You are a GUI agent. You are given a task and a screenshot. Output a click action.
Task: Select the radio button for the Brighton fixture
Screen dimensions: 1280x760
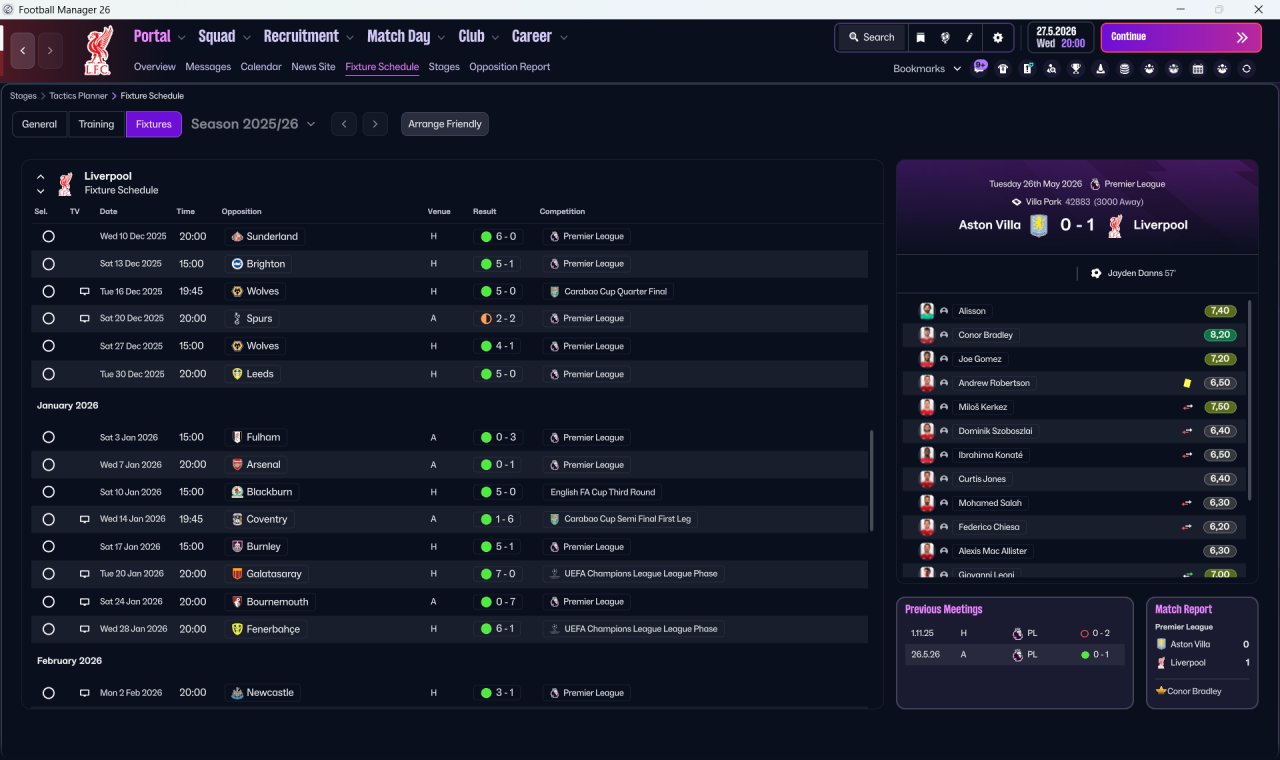click(48, 264)
